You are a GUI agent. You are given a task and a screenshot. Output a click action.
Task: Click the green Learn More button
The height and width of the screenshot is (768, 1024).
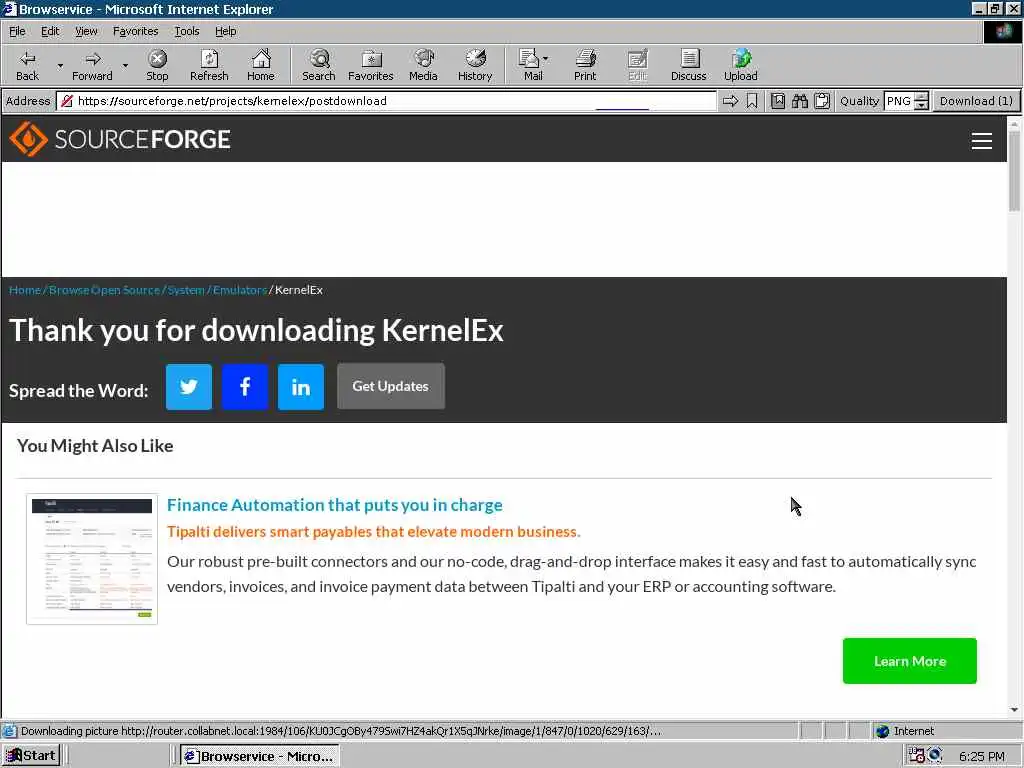click(x=910, y=661)
